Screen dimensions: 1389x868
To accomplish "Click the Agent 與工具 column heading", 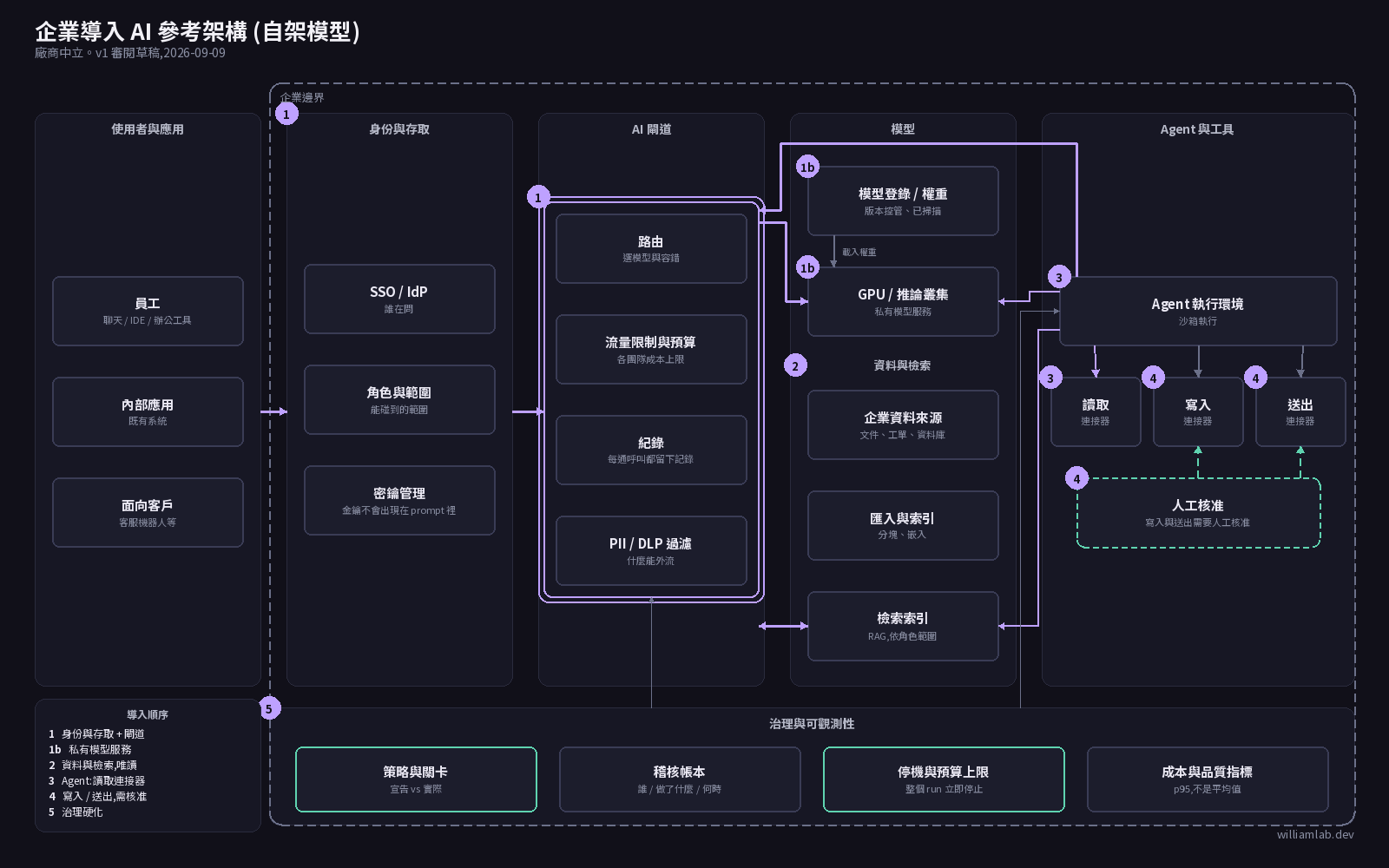I will pos(1197,129).
